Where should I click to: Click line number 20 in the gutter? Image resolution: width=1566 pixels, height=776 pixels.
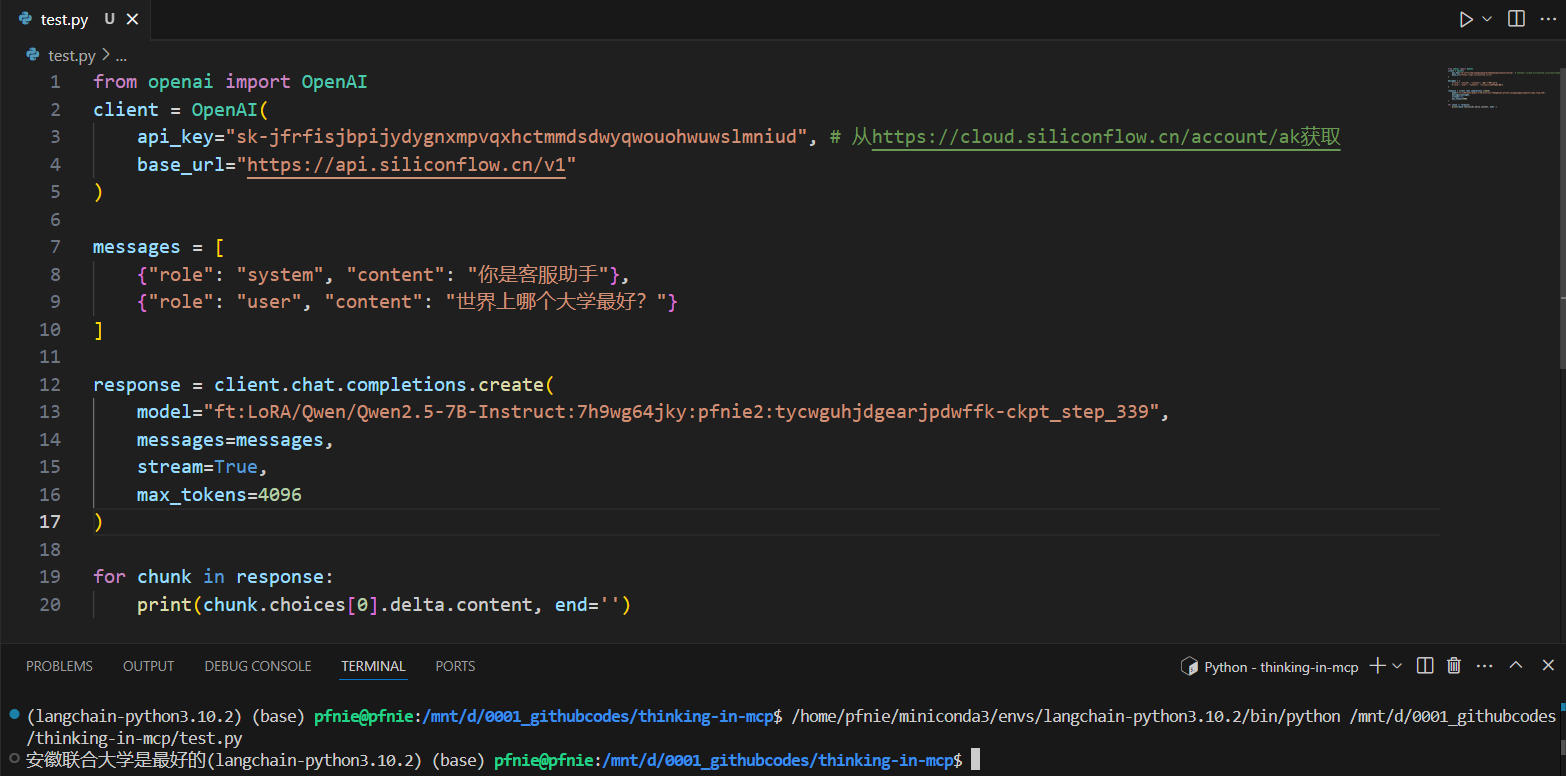pos(50,605)
